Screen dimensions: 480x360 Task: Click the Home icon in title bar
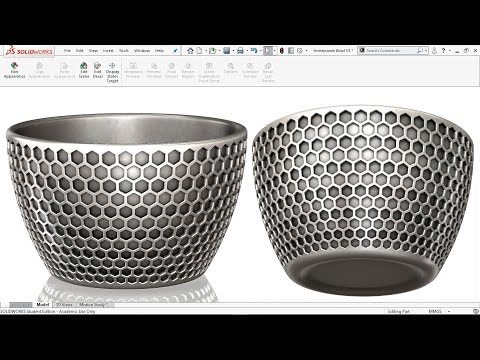(190, 51)
